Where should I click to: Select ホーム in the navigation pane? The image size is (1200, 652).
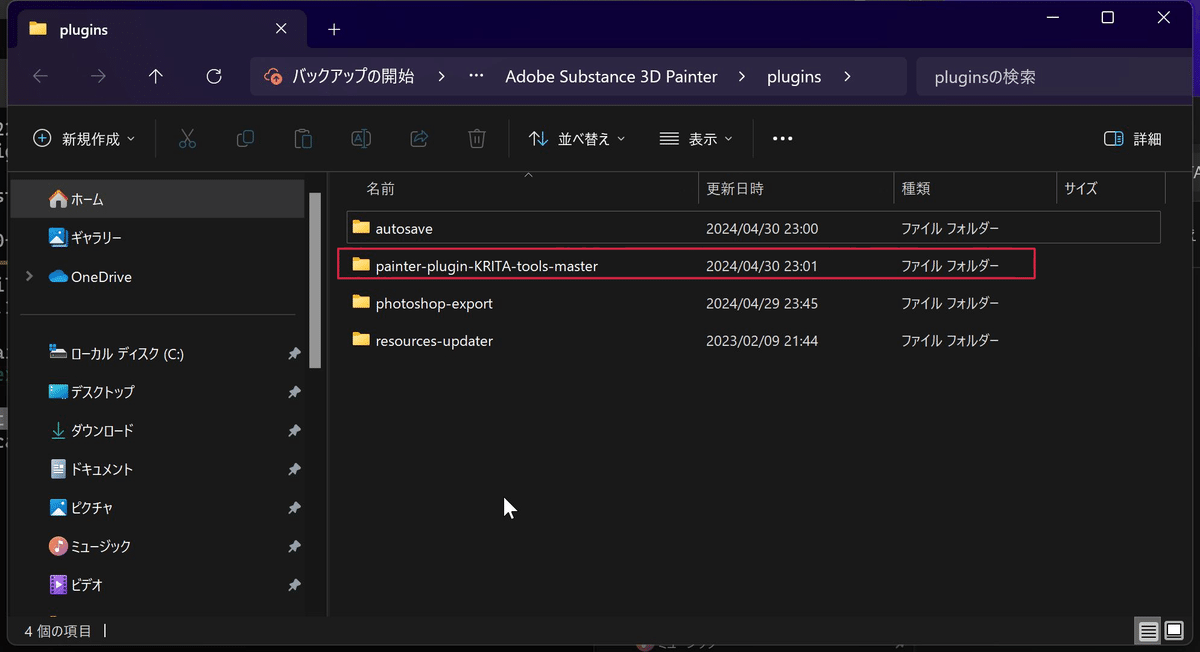(x=157, y=199)
